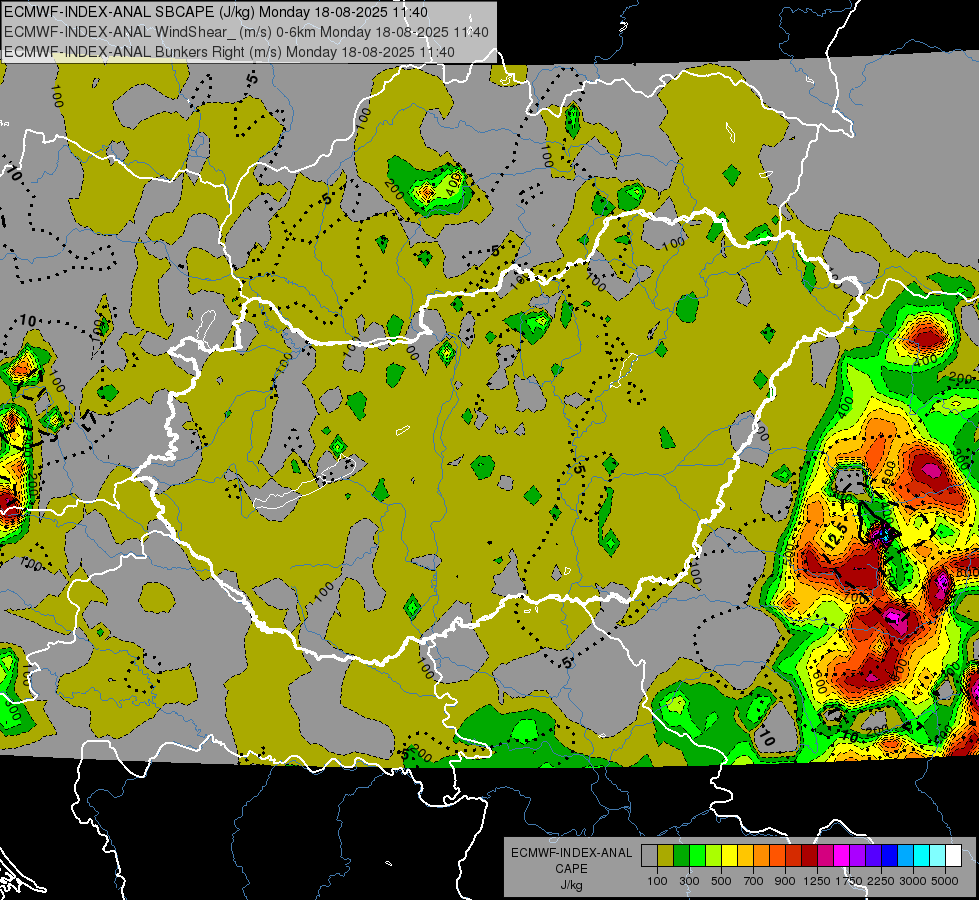Screen dimensions: 979x900
Task: Click the grey swatch in the CAPE legend
Action: [649, 856]
